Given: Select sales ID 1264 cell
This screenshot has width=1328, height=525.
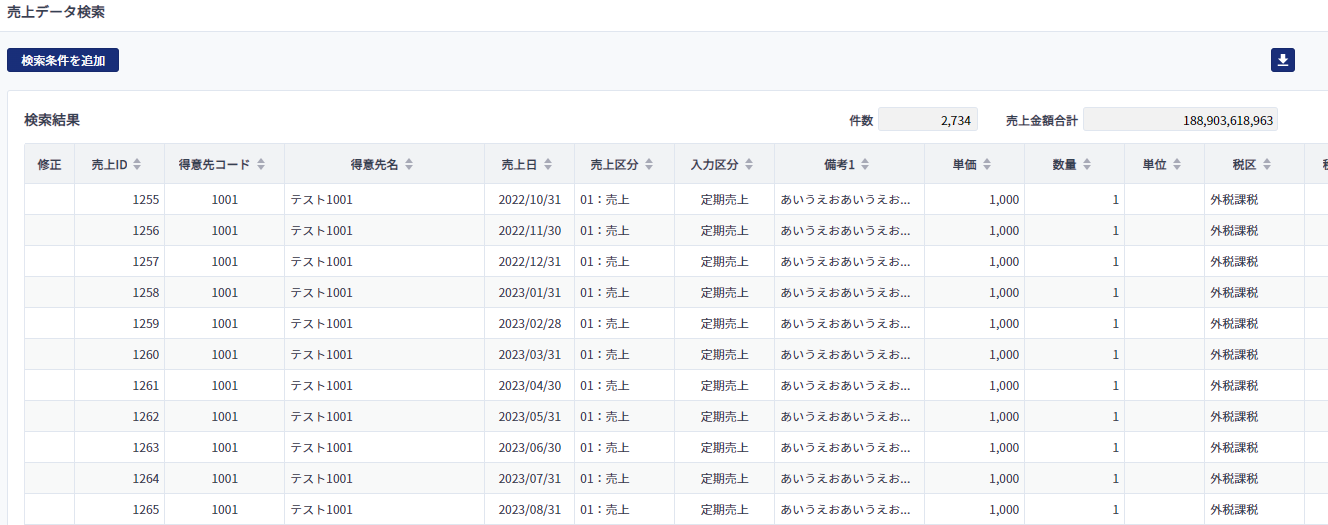Looking at the screenshot, I should pos(120,479).
